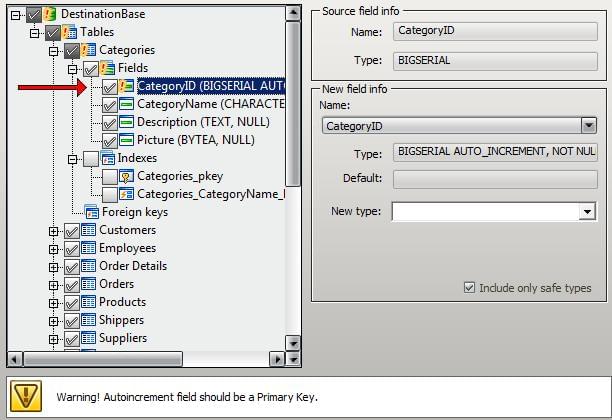The height and width of the screenshot is (420, 612).
Task: Expand the Shippers table node
Action: point(53,321)
